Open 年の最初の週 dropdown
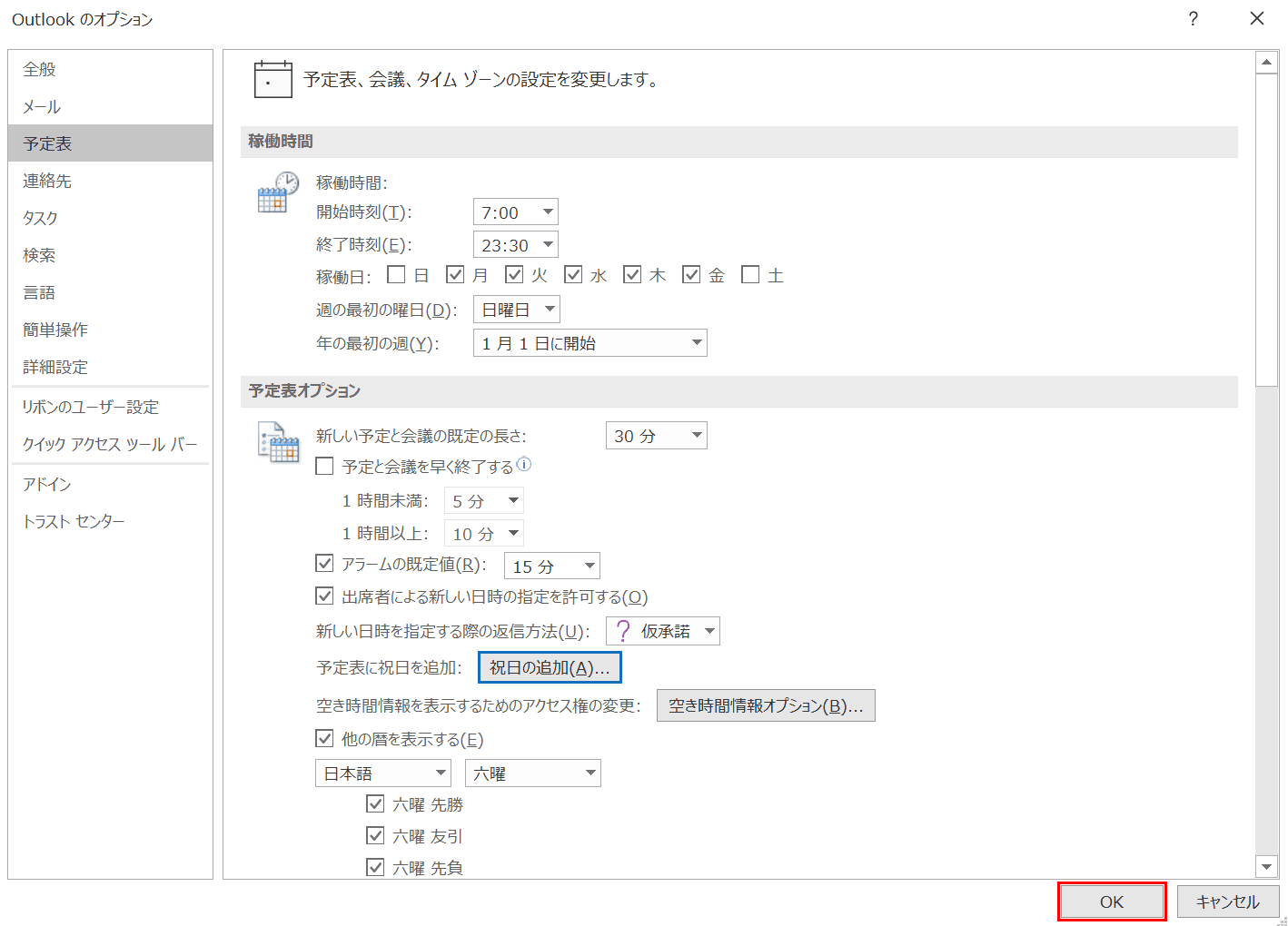This screenshot has width=1288, height=926. tap(590, 343)
